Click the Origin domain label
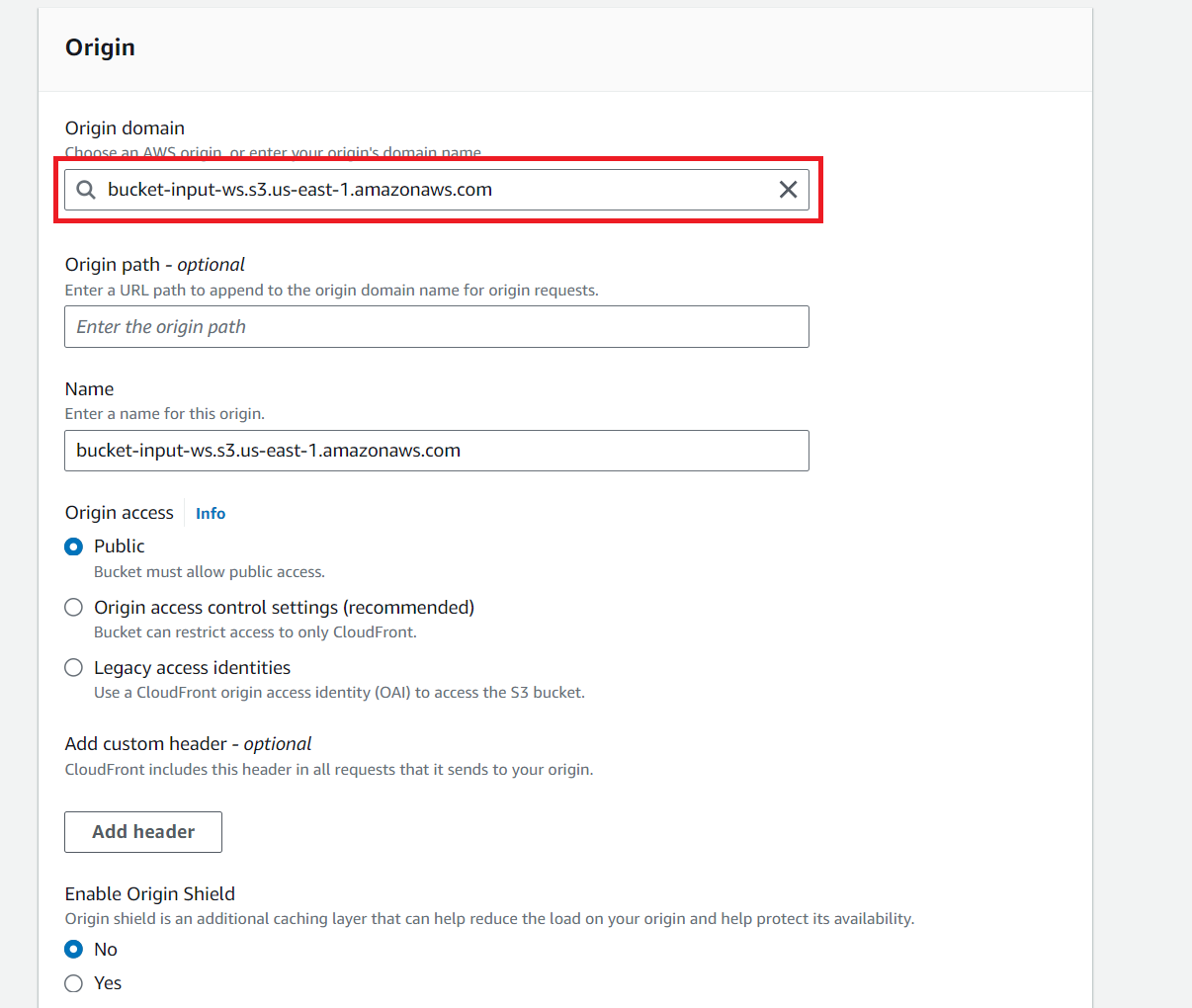The height and width of the screenshot is (1008, 1192). [x=125, y=128]
